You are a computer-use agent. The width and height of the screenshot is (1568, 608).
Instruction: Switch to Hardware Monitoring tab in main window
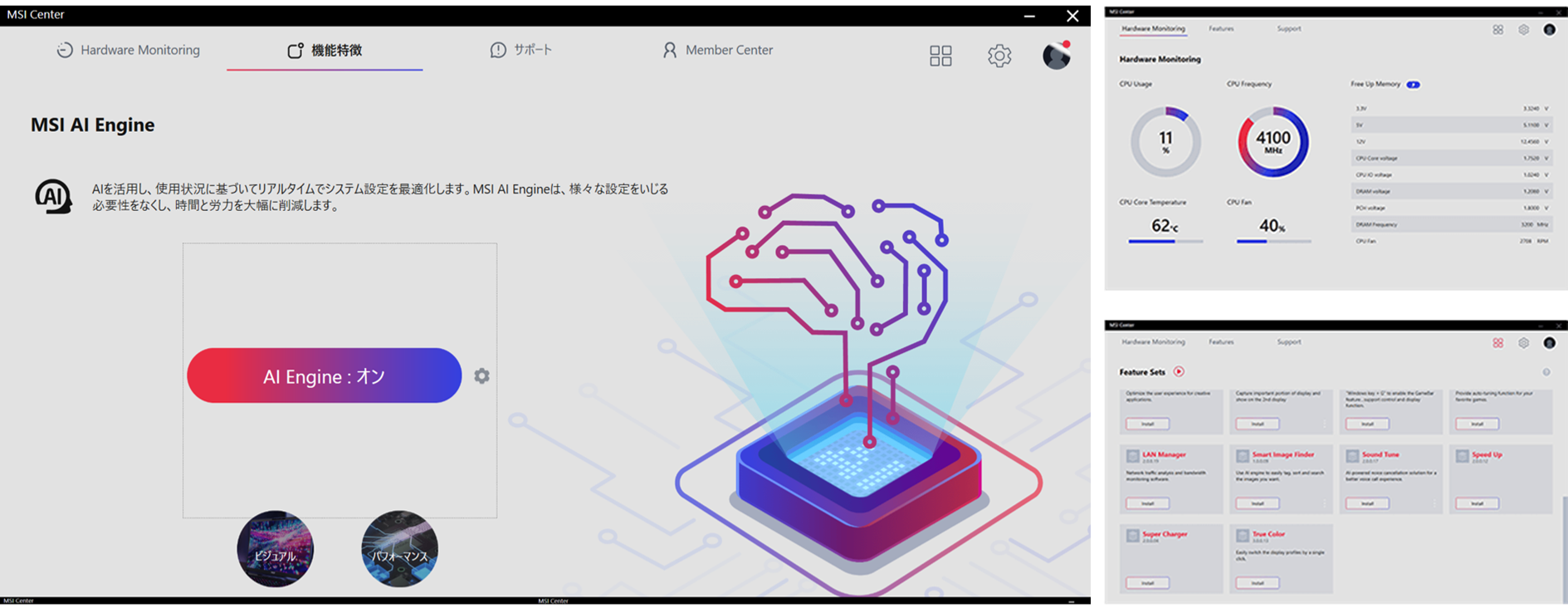129,50
